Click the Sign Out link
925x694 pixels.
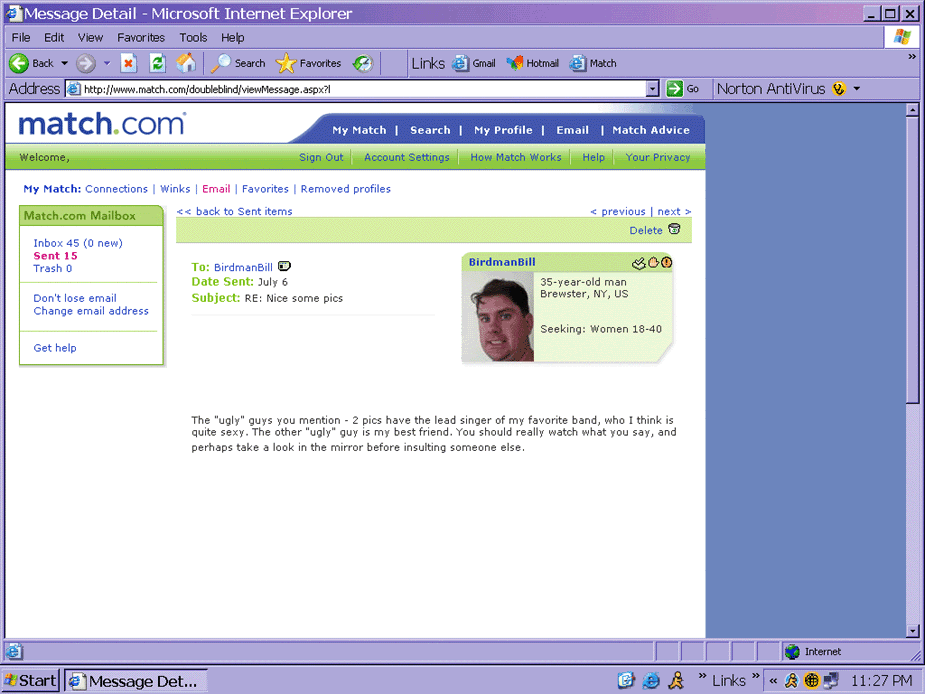(321, 157)
